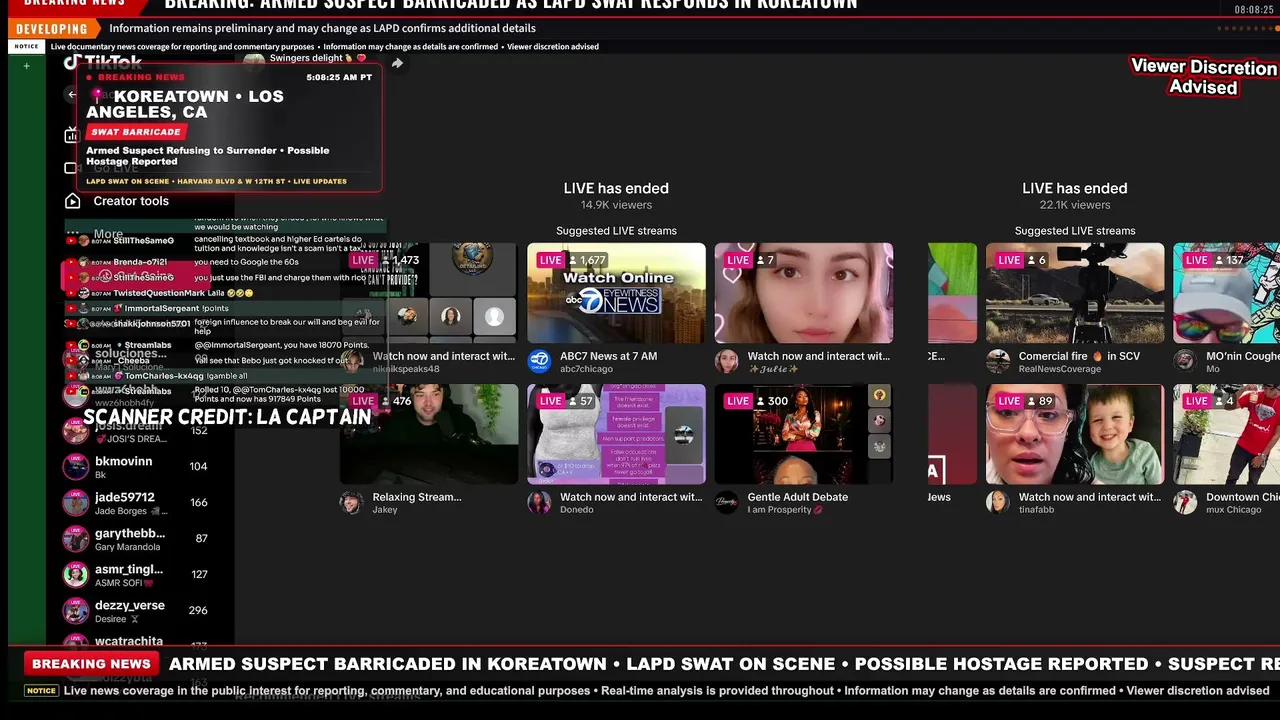The height and width of the screenshot is (720, 1280).
Task: Click the "abc7chicago" username
Action: point(587,369)
